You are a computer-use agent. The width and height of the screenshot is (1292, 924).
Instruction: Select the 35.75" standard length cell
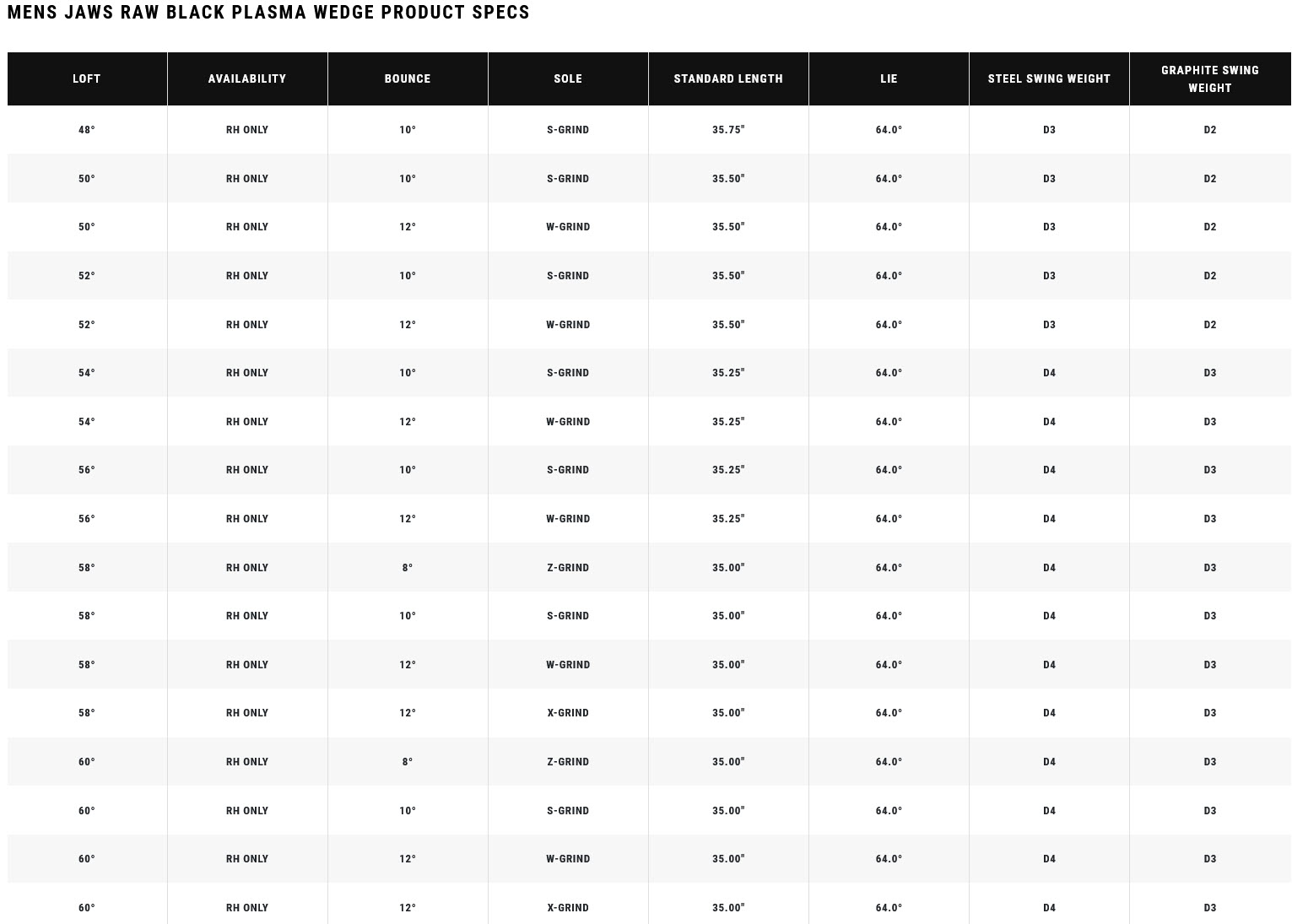click(728, 130)
